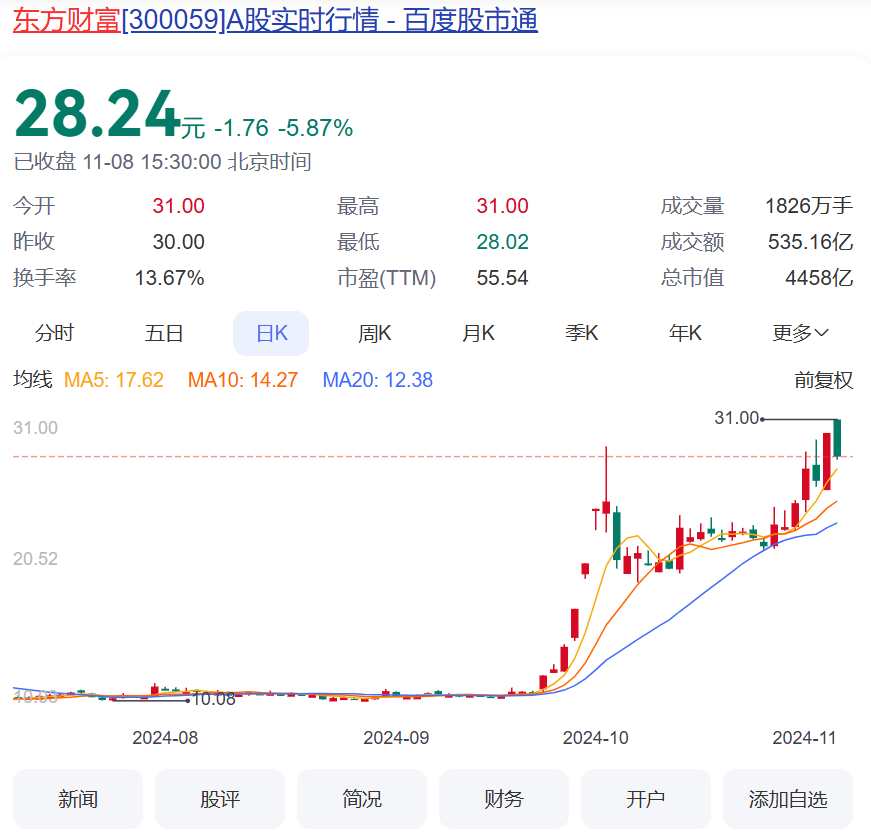The height and width of the screenshot is (835, 871).
Task: Click the tall red candle with long upper wick in October
Action: coord(606,489)
